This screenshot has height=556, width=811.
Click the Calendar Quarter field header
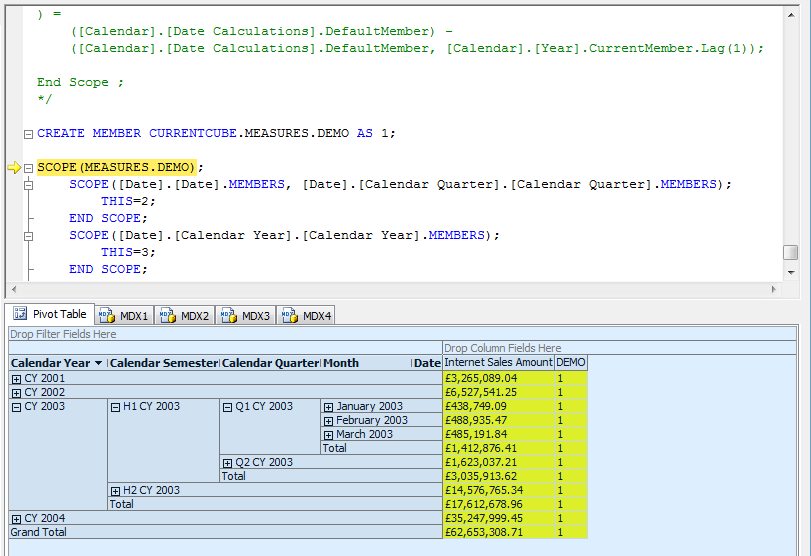(x=271, y=363)
